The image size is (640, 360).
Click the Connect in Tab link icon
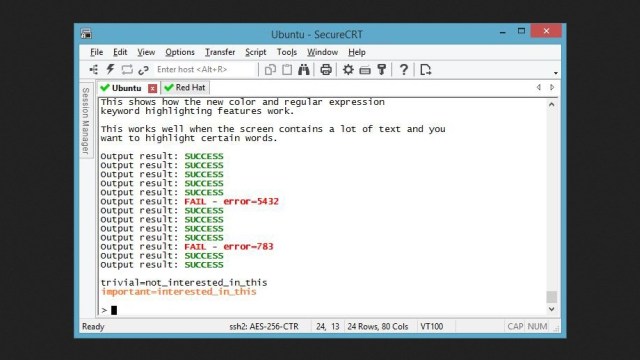click(143, 70)
